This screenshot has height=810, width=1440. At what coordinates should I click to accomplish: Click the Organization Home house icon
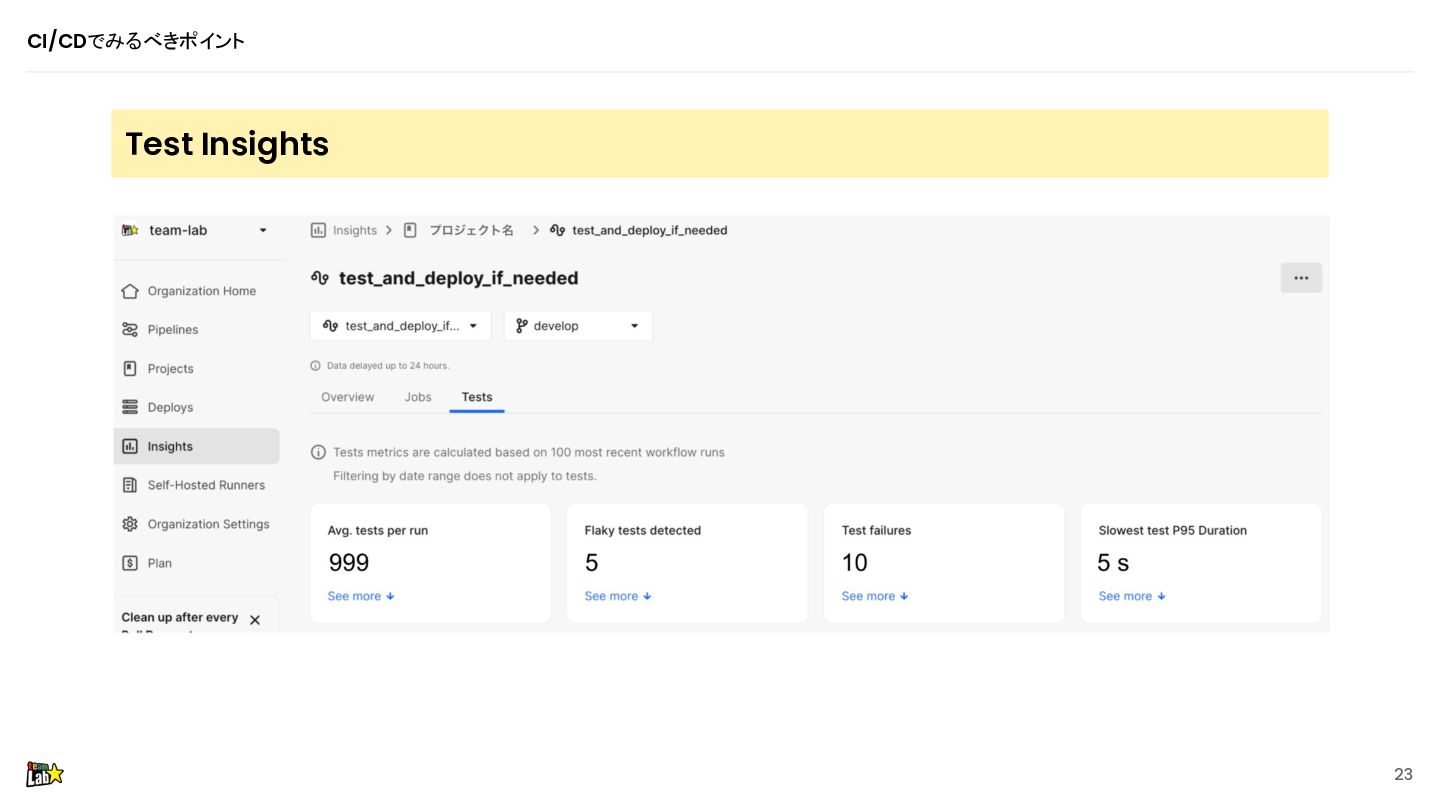click(130, 291)
